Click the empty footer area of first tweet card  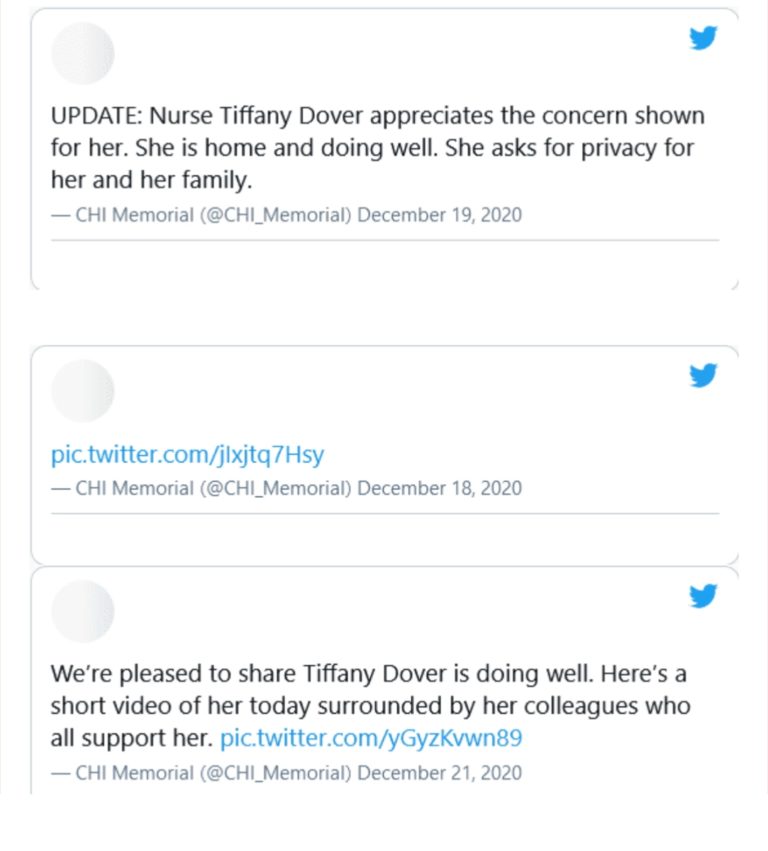(x=385, y=264)
